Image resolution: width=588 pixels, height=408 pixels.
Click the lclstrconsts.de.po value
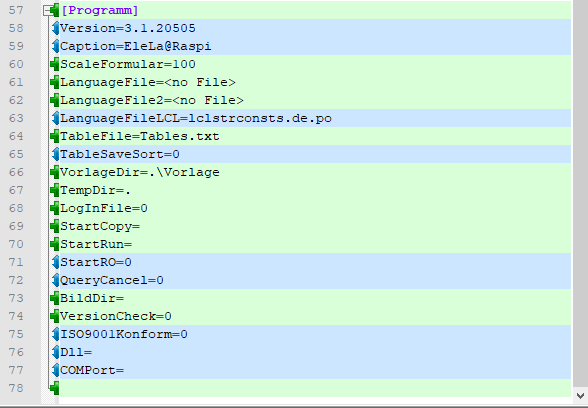(x=260, y=118)
